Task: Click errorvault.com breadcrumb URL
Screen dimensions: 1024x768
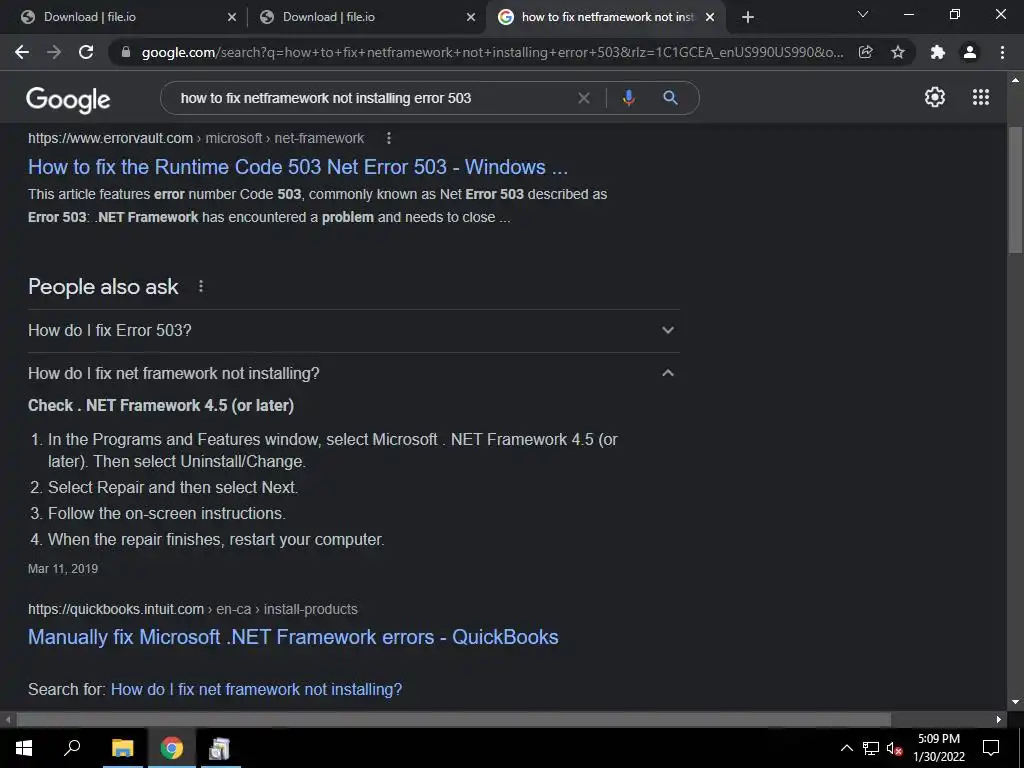Action: pos(196,138)
